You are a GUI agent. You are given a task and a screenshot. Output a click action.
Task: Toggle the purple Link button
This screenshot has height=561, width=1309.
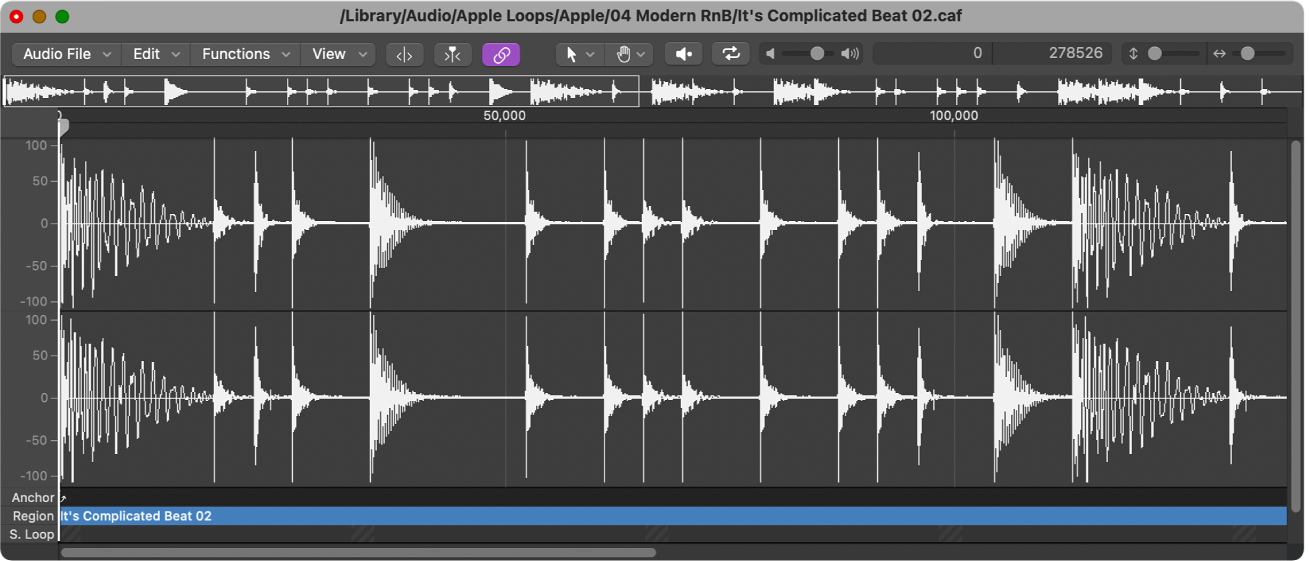[x=501, y=54]
